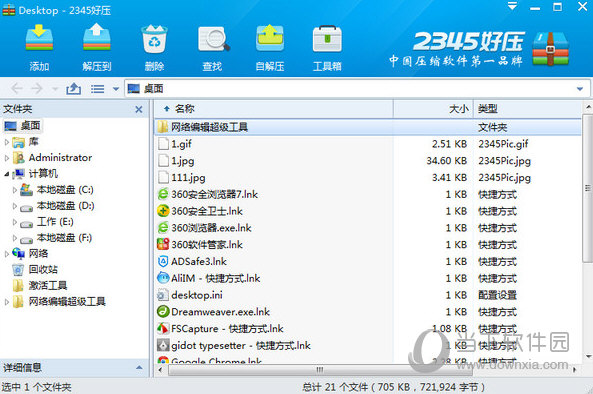The image size is (593, 394).
Task: Click the Dreamweaver.exe.lnk icon
Action: pyautogui.click(x=163, y=312)
